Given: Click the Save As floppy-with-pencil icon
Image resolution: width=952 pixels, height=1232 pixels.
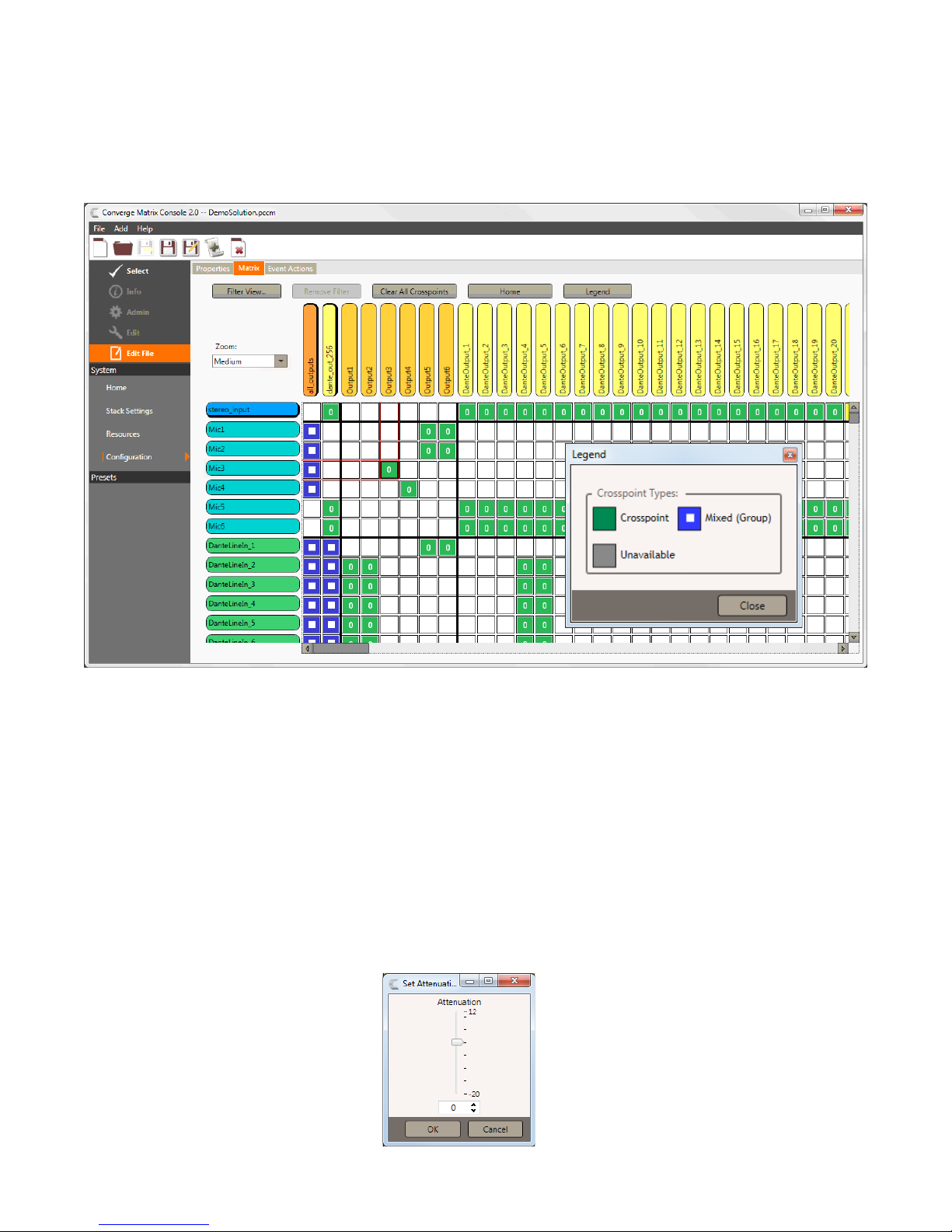Looking at the screenshot, I should (x=190, y=248).
